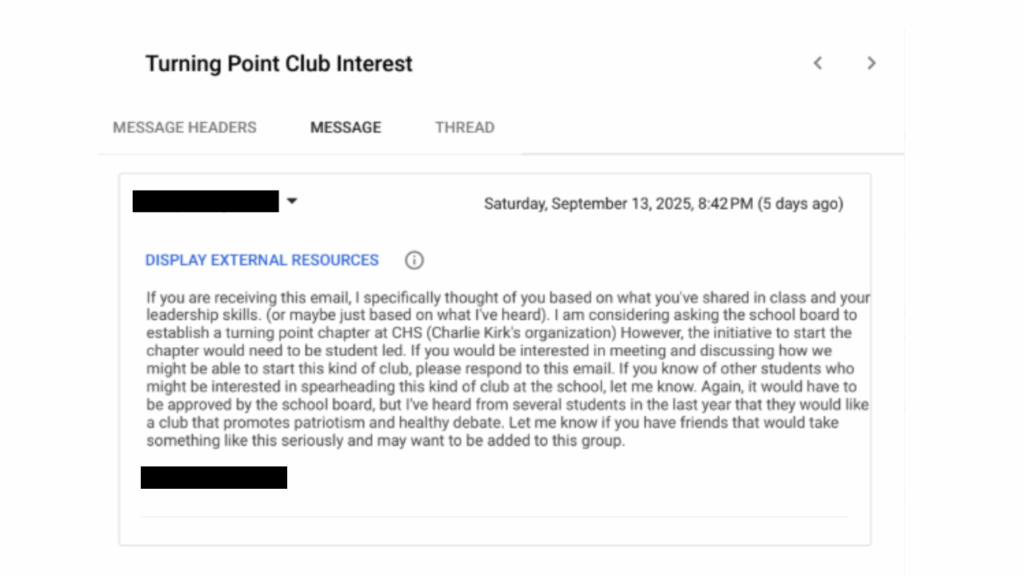Switch to the THREAD tab
Viewport: 1024px width, 576px height.
pos(464,127)
